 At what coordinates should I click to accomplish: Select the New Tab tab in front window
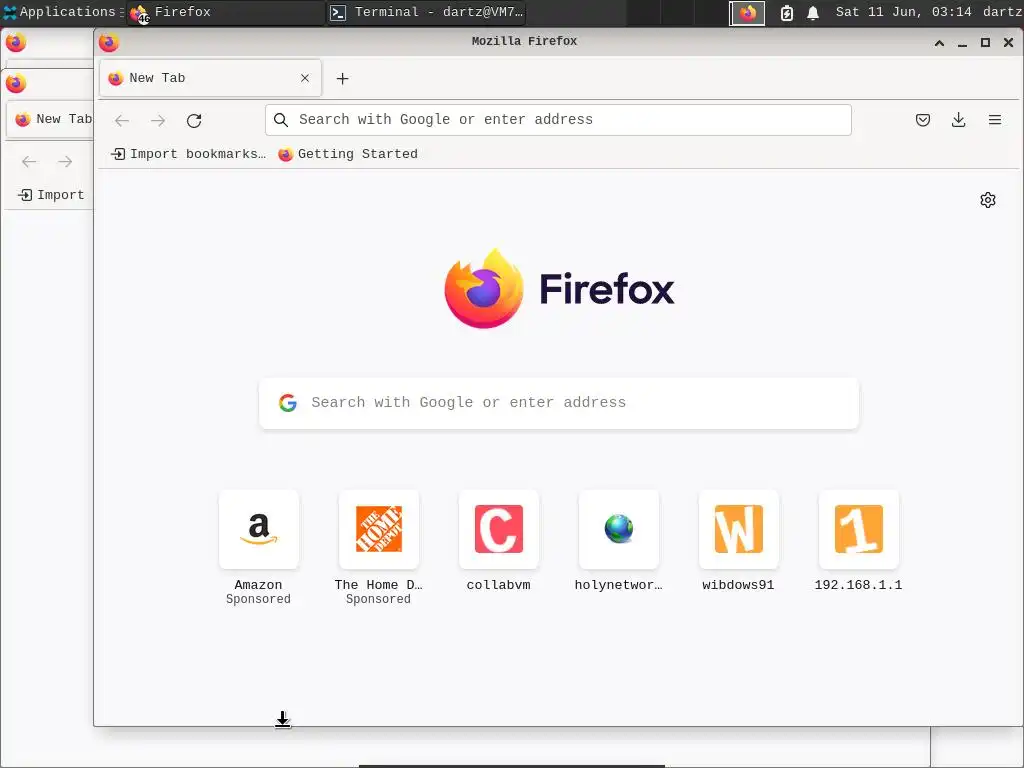click(x=210, y=78)
